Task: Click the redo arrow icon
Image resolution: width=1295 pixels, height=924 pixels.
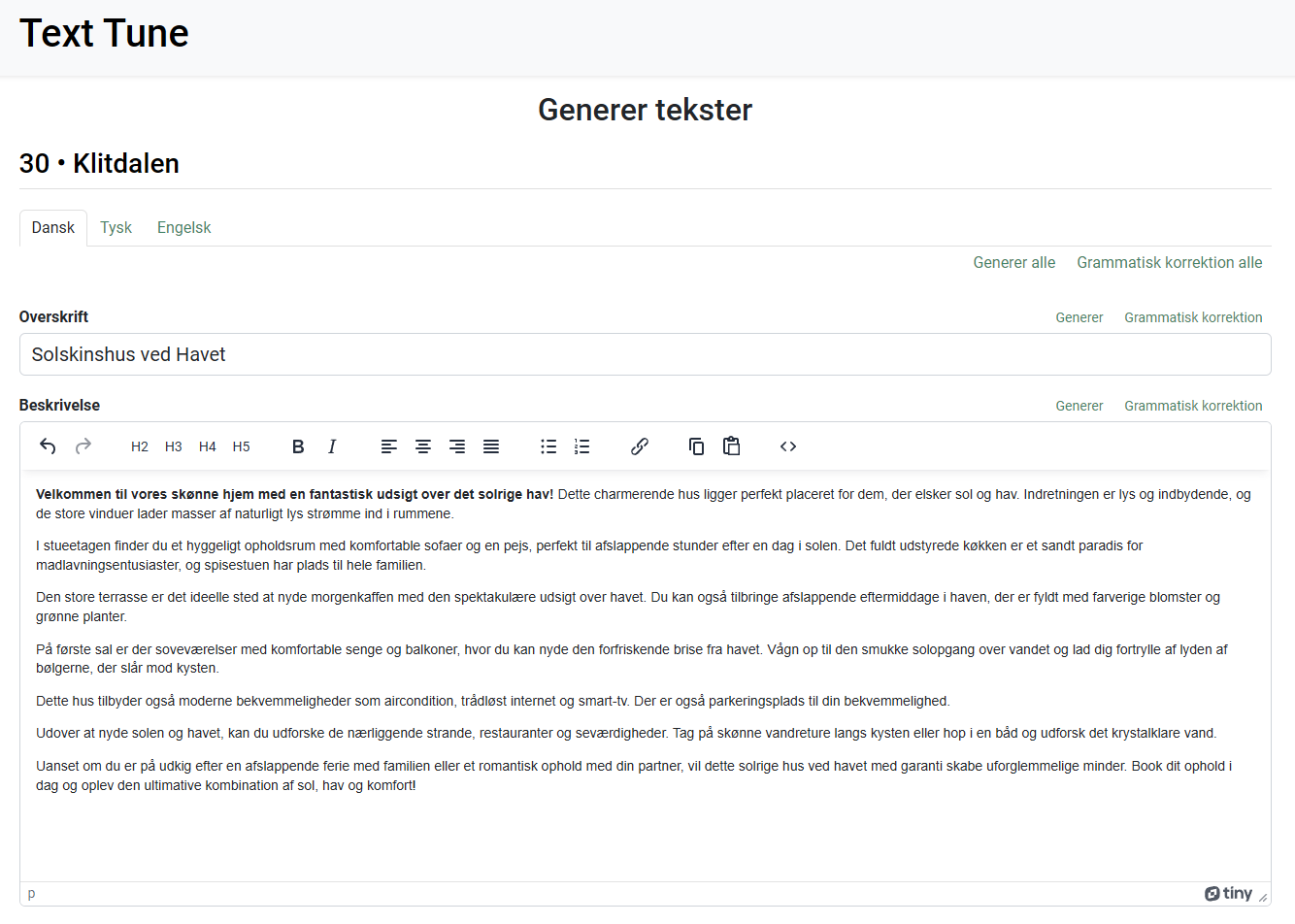Action: pyautogui.click(x=83, y=446)
